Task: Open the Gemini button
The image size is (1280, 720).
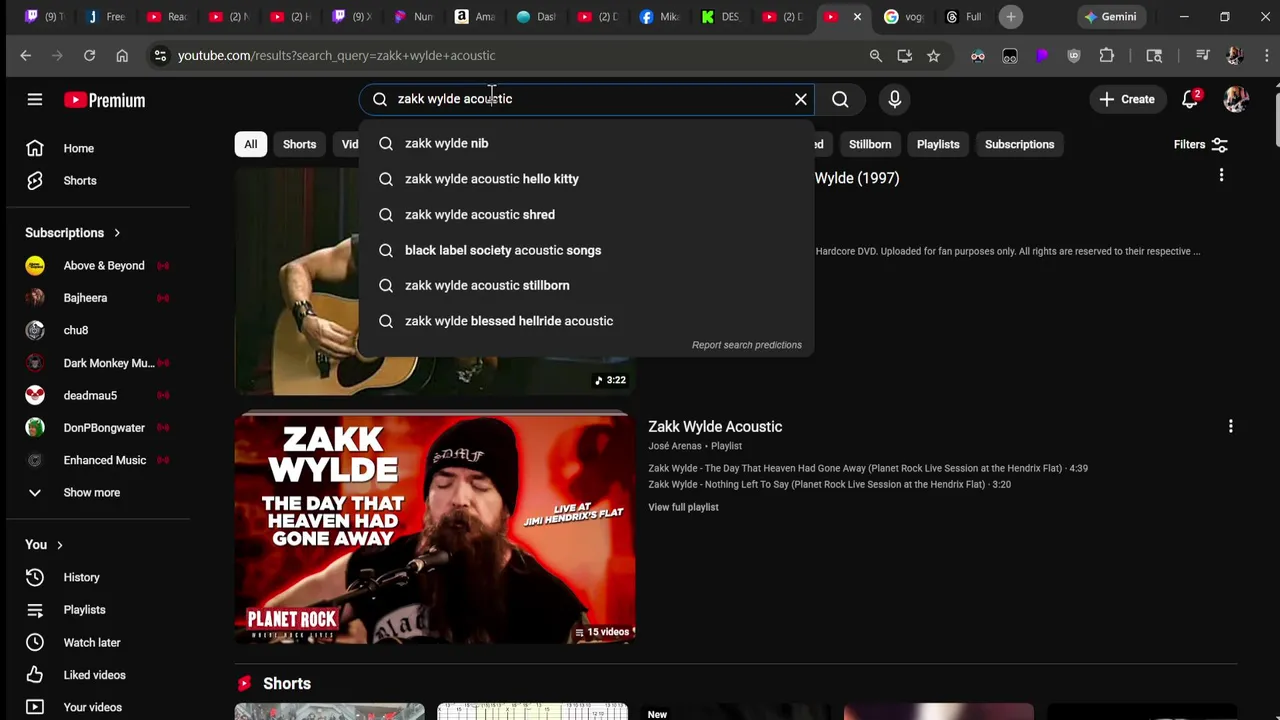Action: pyautogui.click(x=1110, y=17)
